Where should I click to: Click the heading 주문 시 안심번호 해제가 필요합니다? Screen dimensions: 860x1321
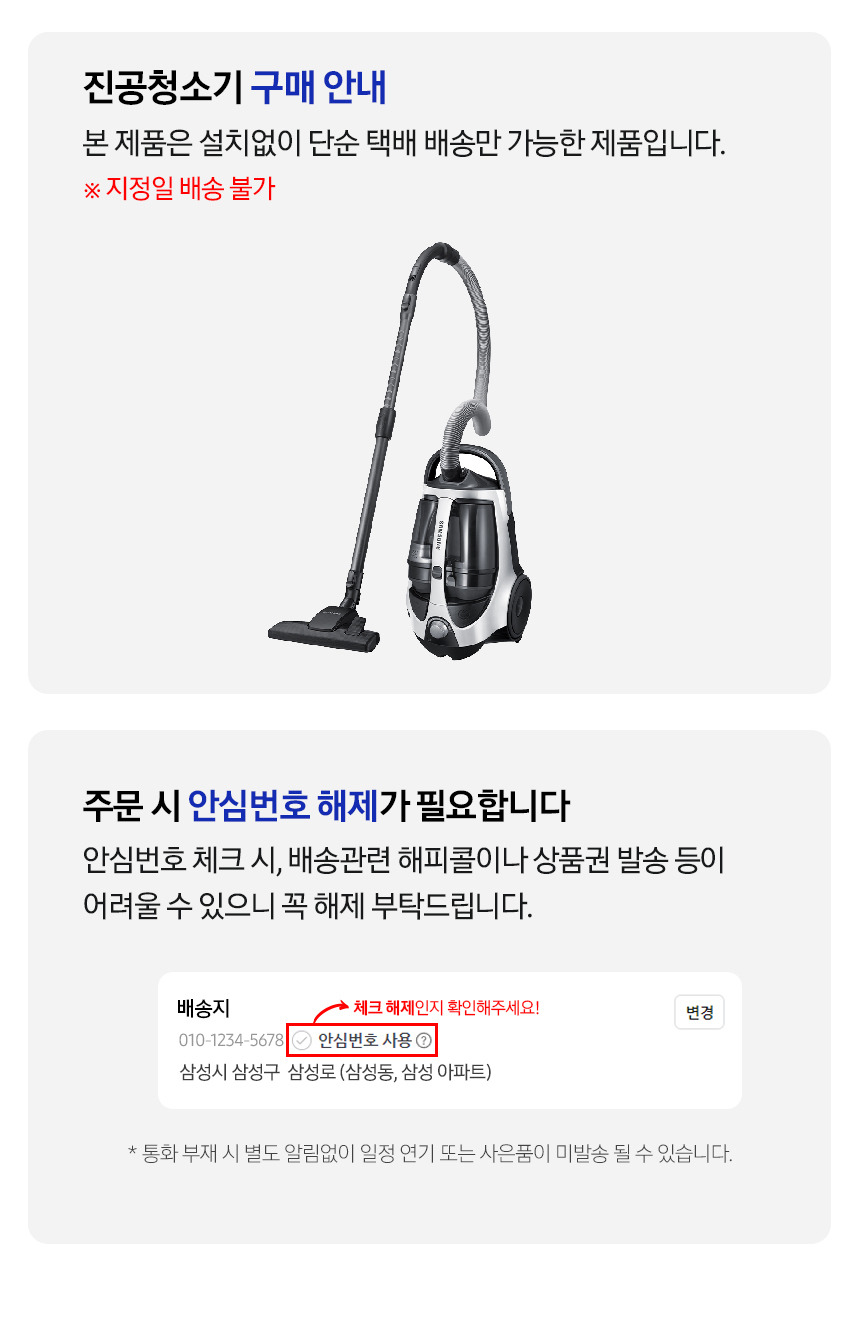pos(326,804)
